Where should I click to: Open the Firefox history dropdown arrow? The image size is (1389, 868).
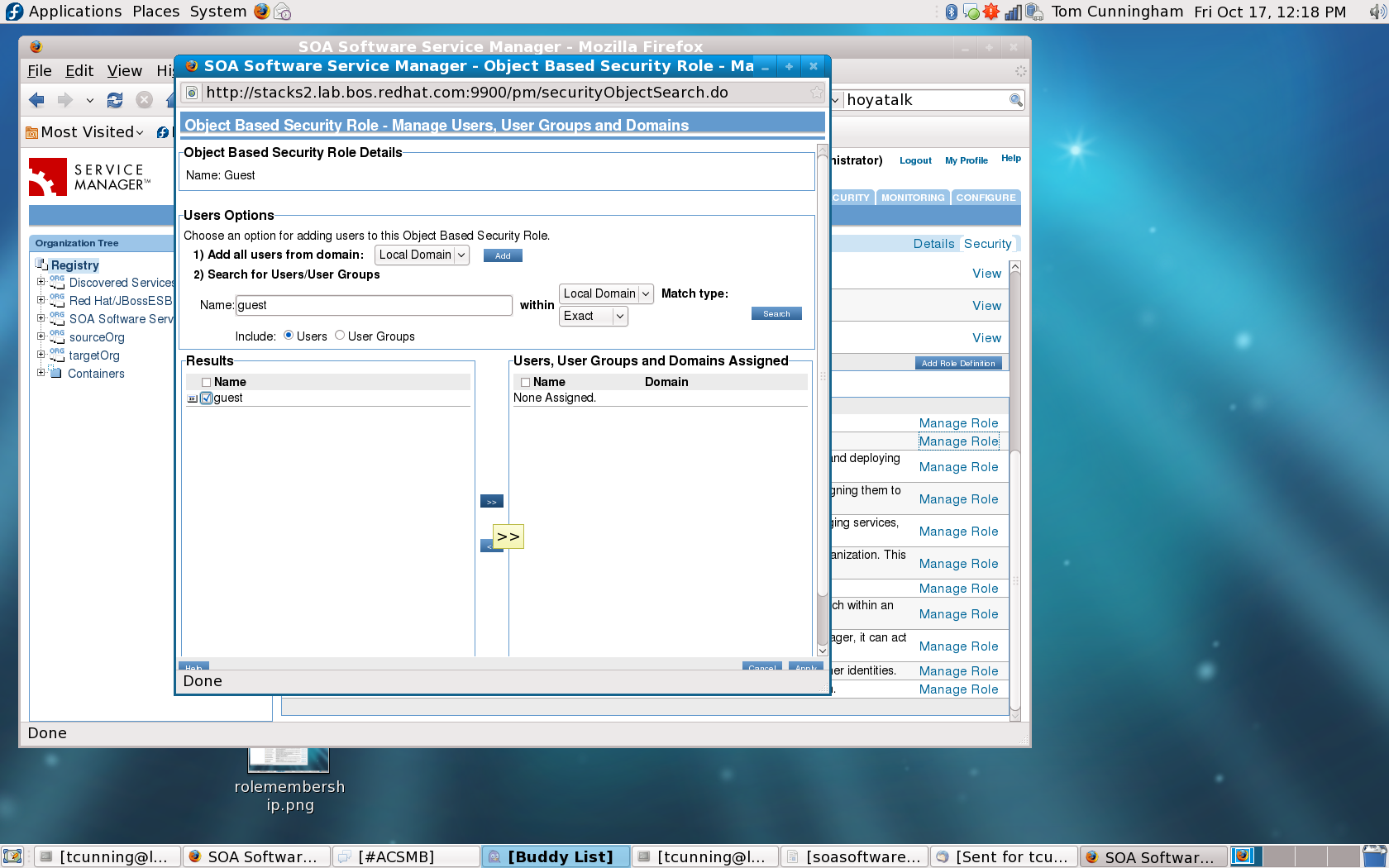tap(90, 101)
